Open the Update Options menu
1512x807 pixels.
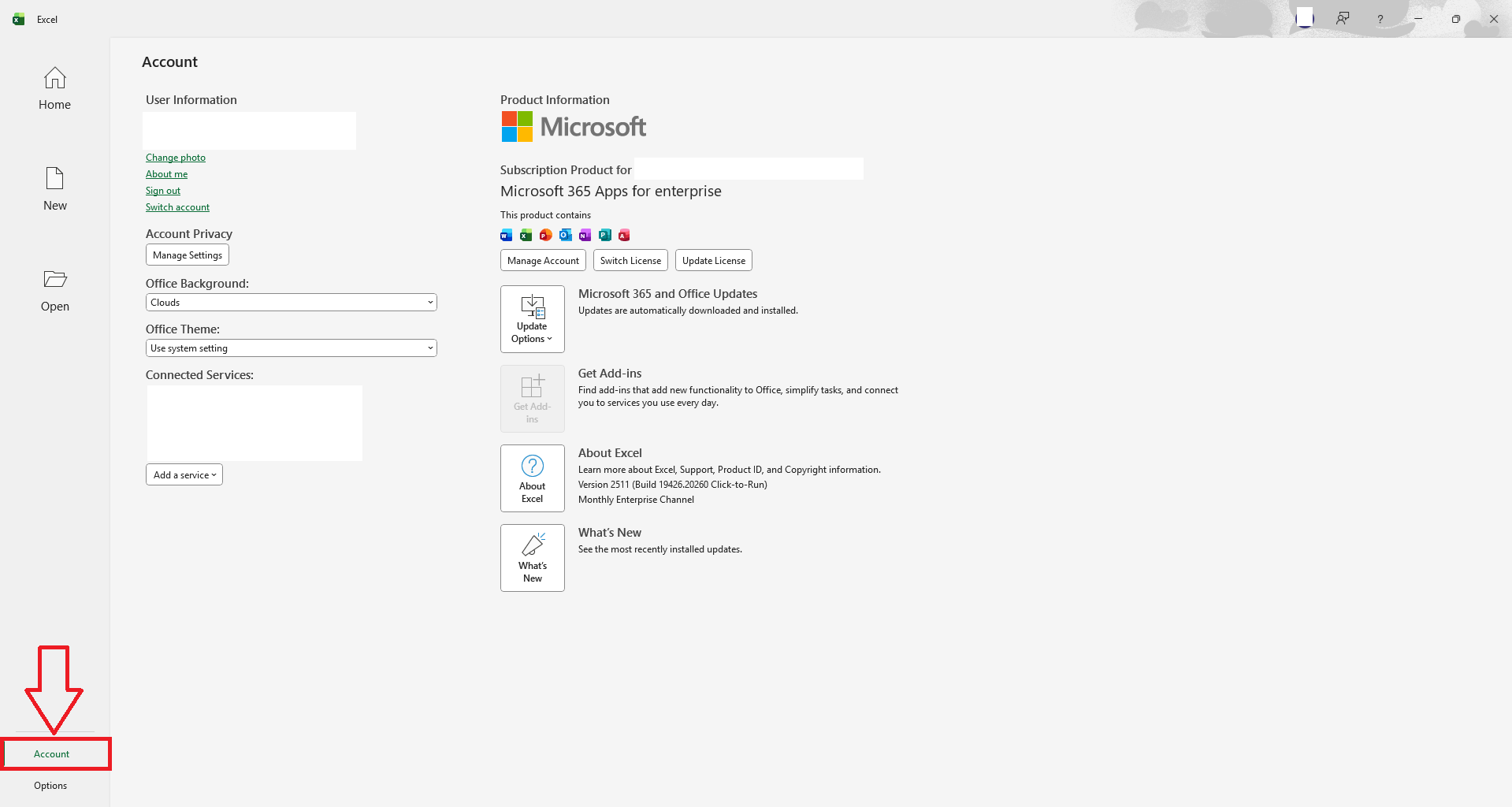click(533, 319)
